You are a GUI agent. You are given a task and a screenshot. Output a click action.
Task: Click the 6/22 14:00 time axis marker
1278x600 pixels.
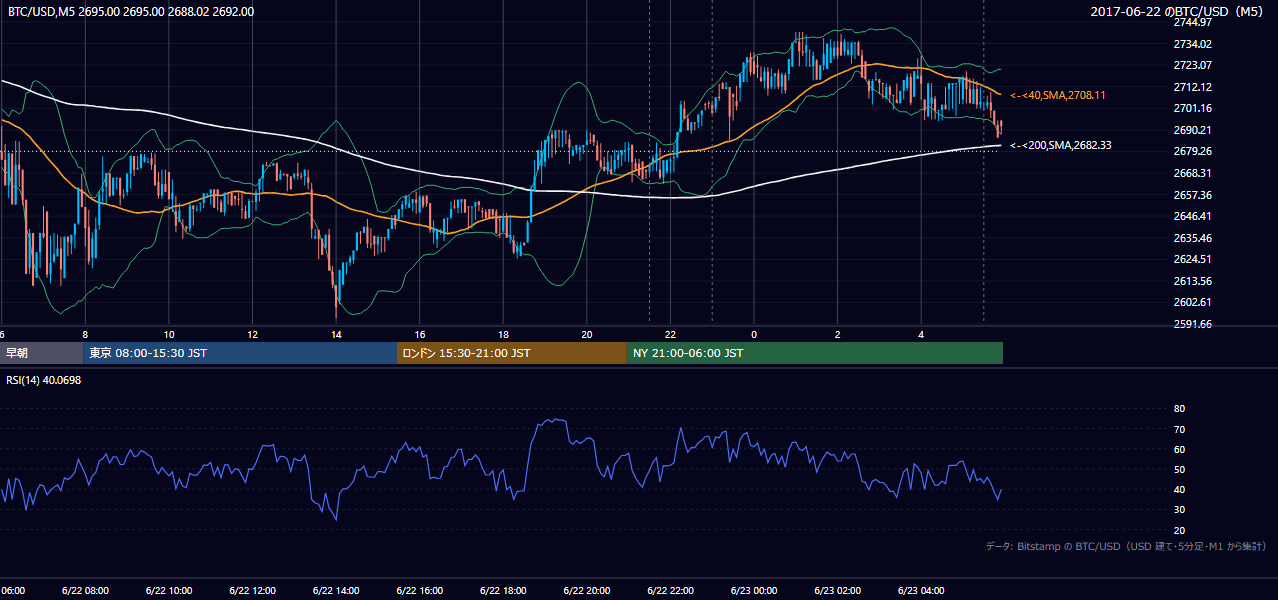pyautogui.click(x=336, y=590)
